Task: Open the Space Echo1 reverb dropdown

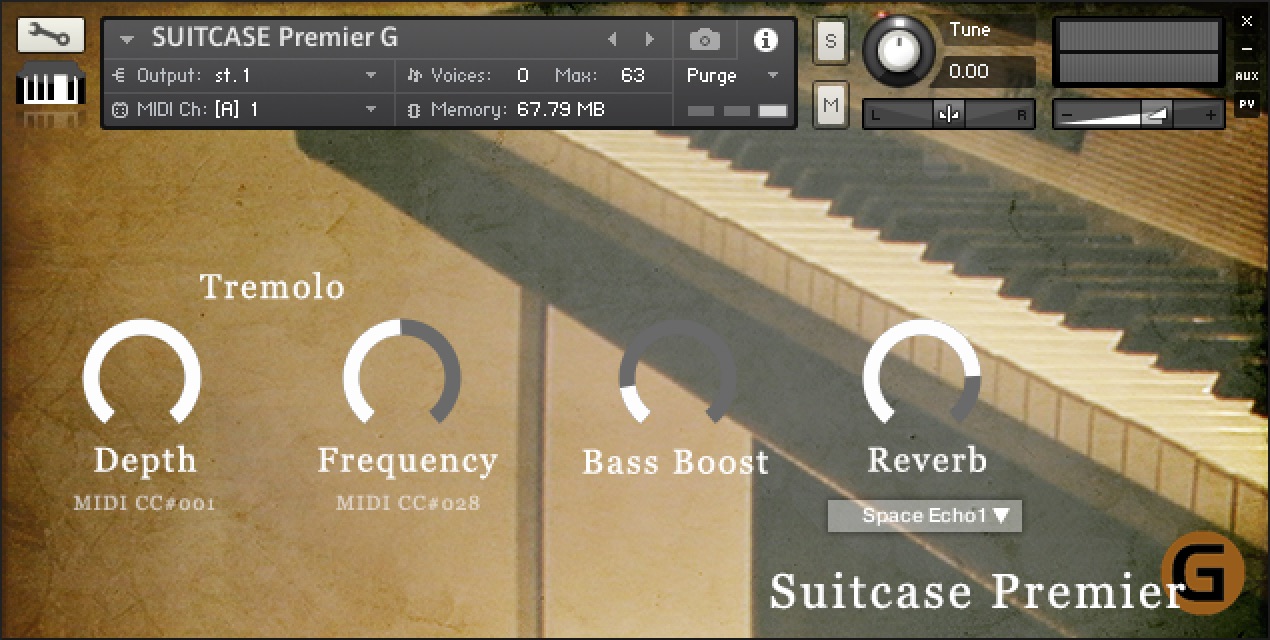Action: click(x=924, y=516)
